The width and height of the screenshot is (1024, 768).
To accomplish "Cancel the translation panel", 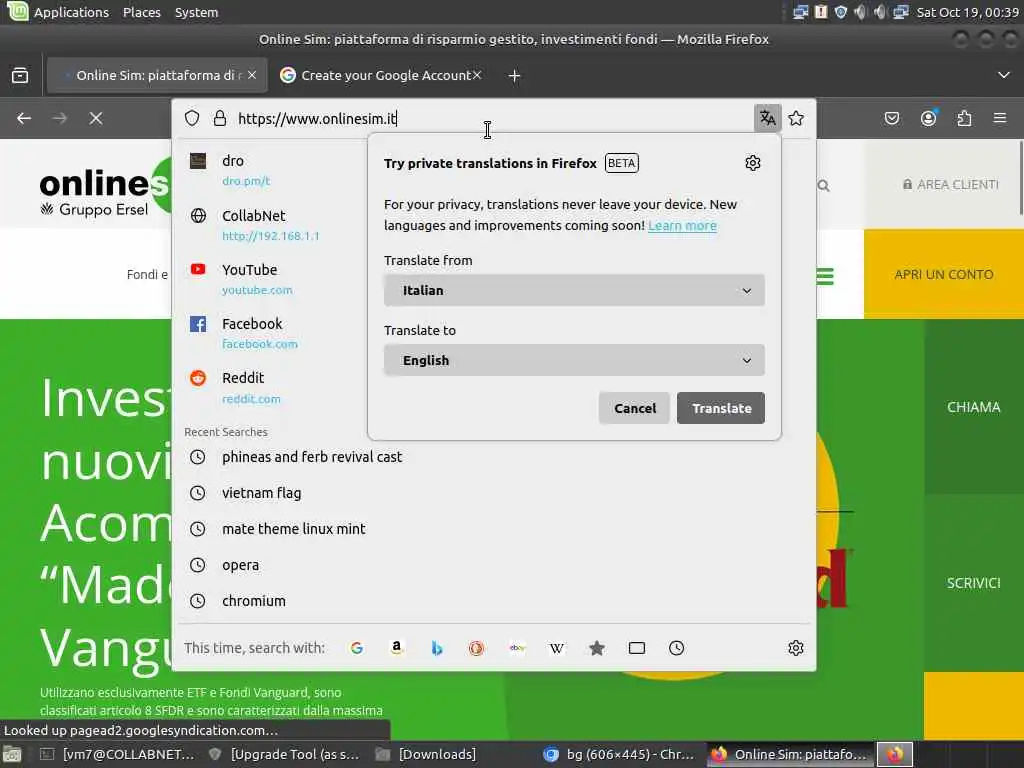I will pyautogui.click(x=634, y=408).
